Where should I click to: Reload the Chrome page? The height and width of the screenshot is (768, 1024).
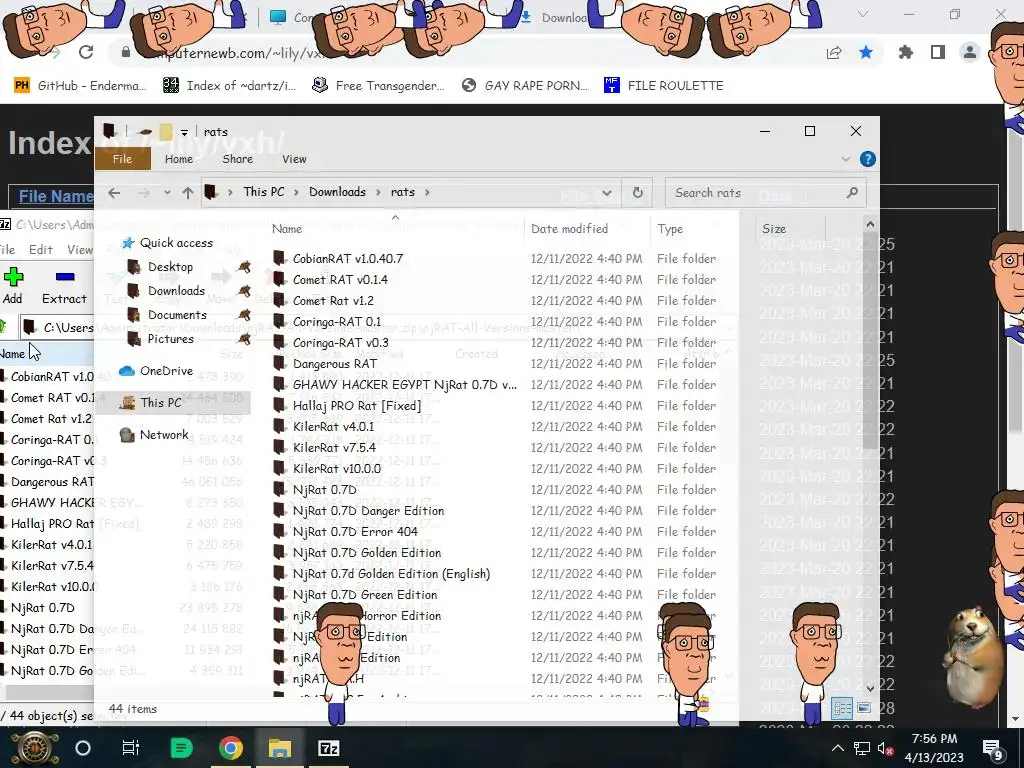pos(86,52)
